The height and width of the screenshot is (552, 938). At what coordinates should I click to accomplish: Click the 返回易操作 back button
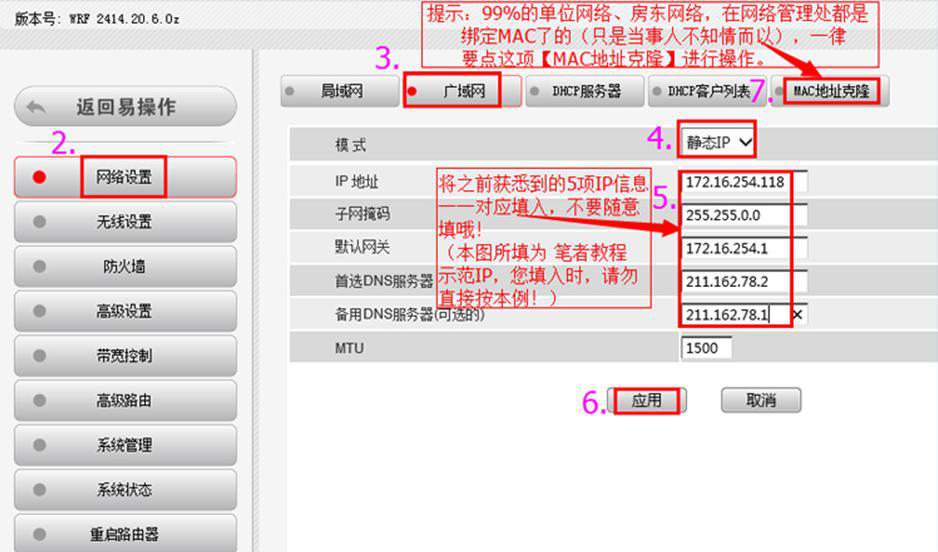[x=126, y=107]
